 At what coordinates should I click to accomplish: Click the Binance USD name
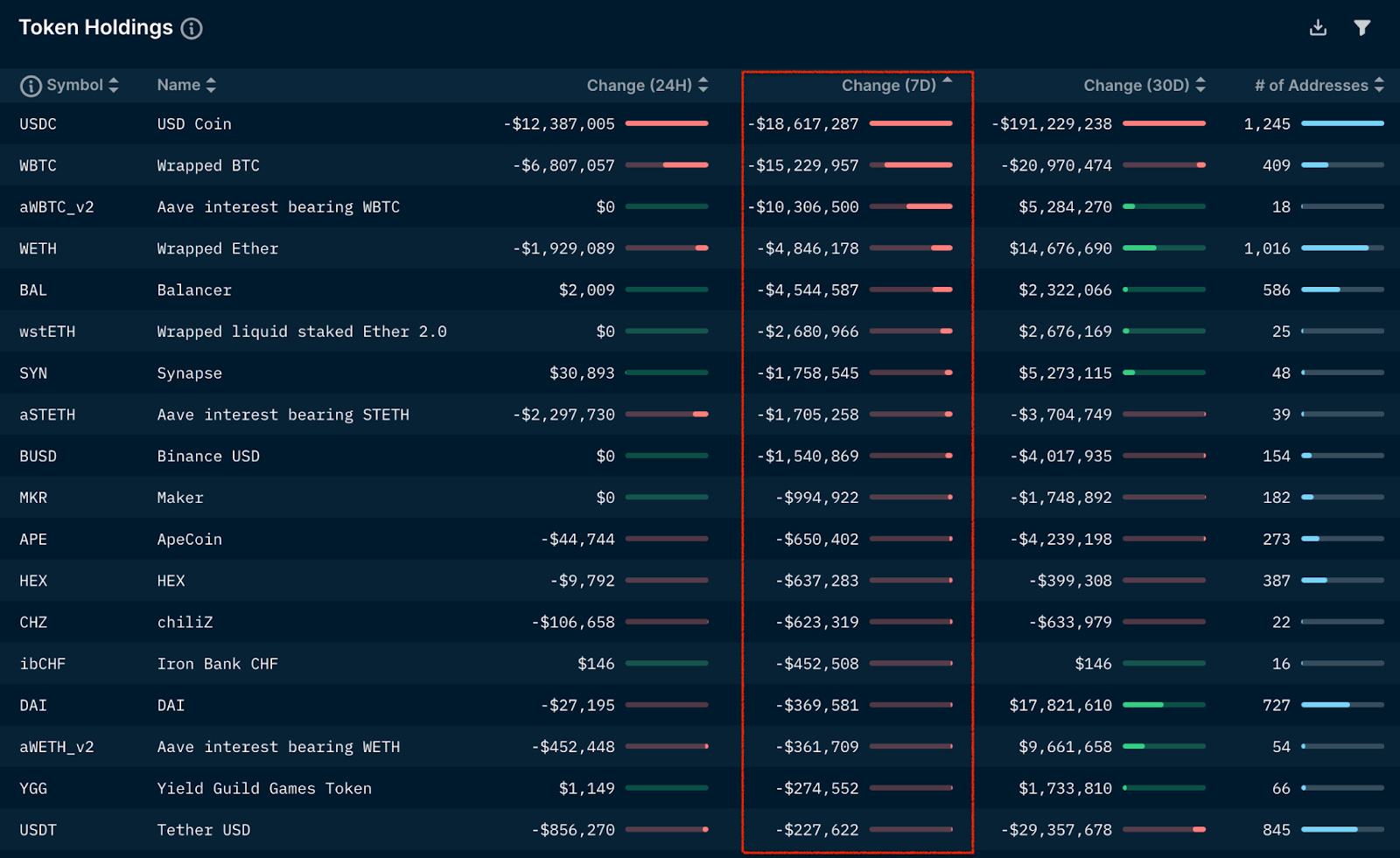pyautogui.click(x=208, y=457)
